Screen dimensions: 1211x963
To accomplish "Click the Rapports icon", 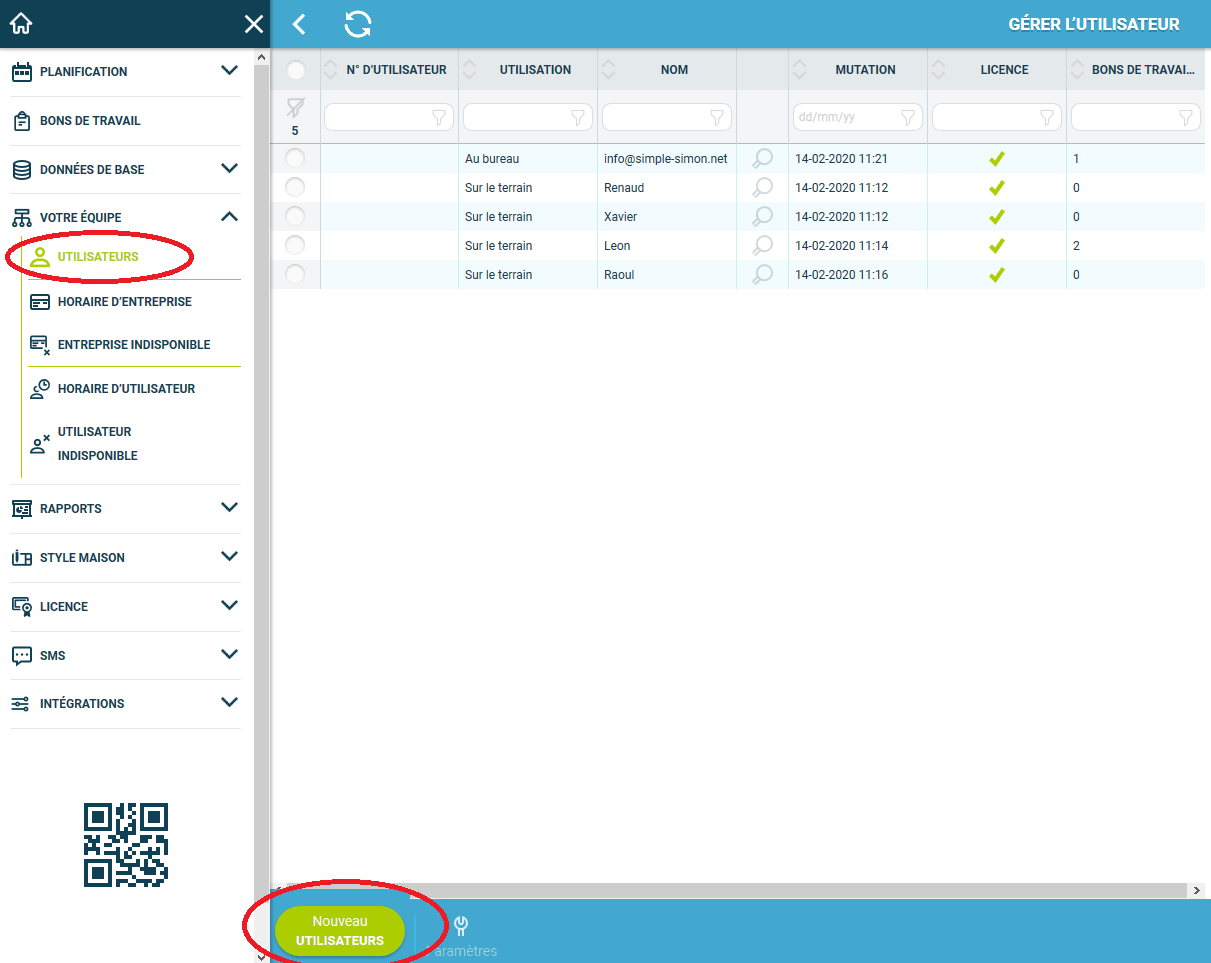I will (21, 509).
